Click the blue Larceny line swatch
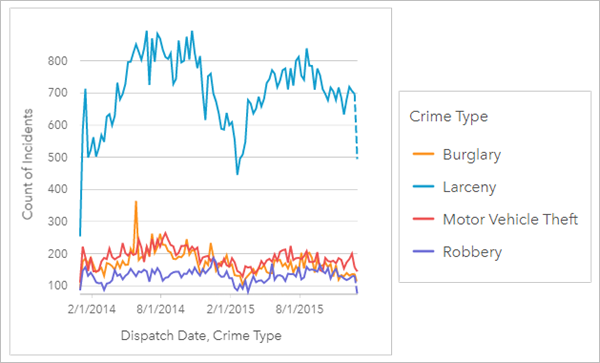 tap(424, 187)
